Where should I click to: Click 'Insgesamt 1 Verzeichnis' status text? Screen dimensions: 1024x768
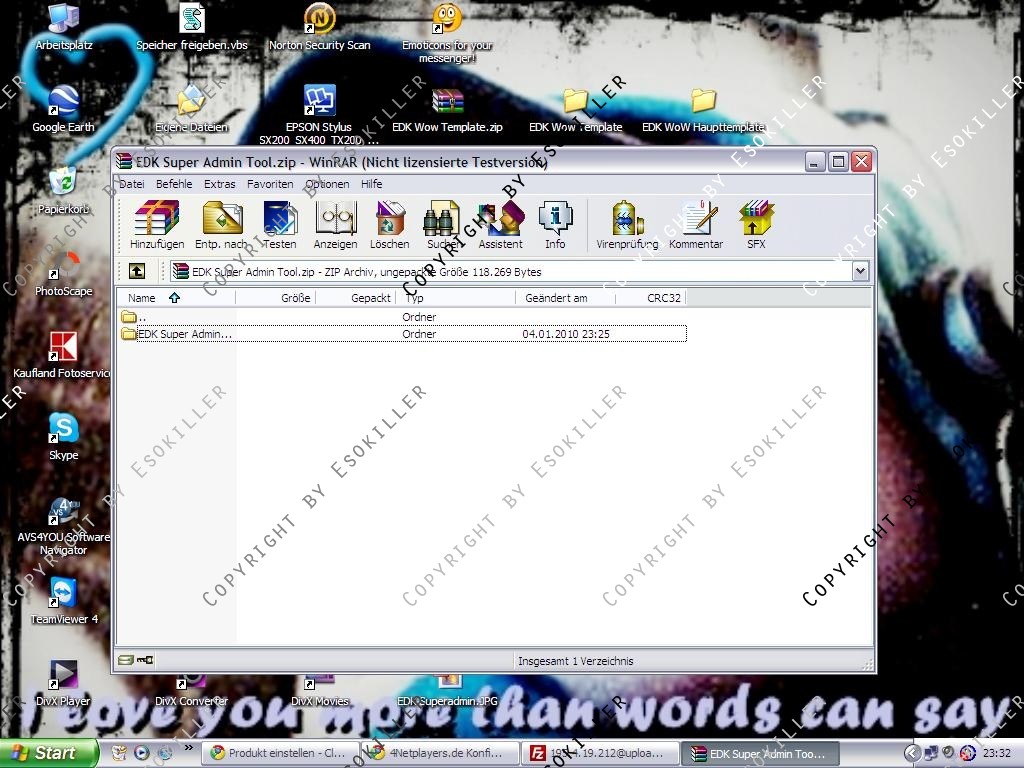[575, 661]
